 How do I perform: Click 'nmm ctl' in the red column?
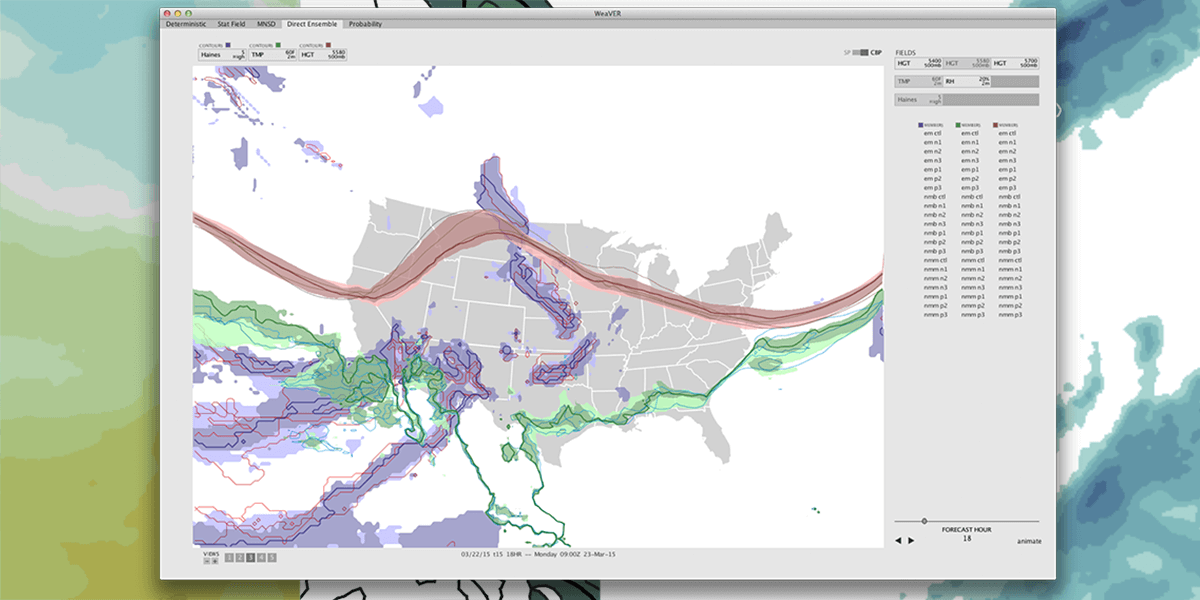coord(1008,260)
